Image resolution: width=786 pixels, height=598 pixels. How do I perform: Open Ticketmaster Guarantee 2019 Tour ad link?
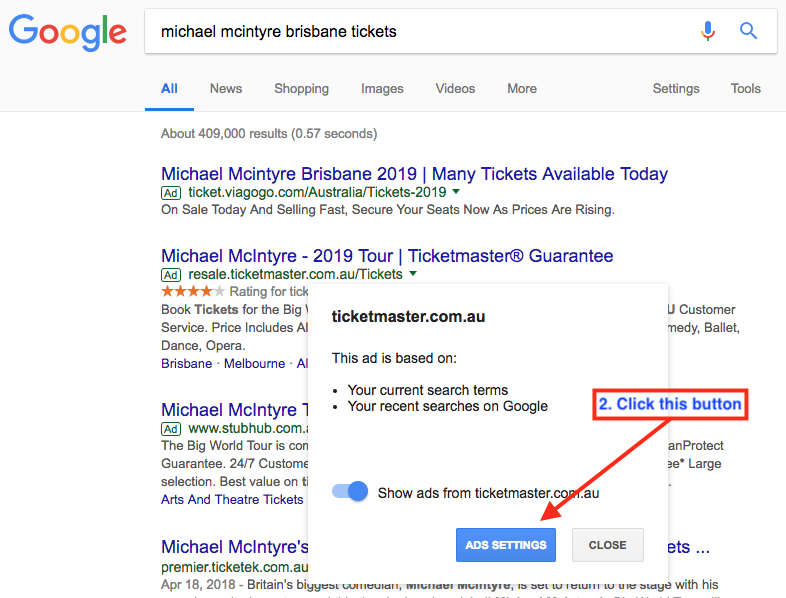387,256
